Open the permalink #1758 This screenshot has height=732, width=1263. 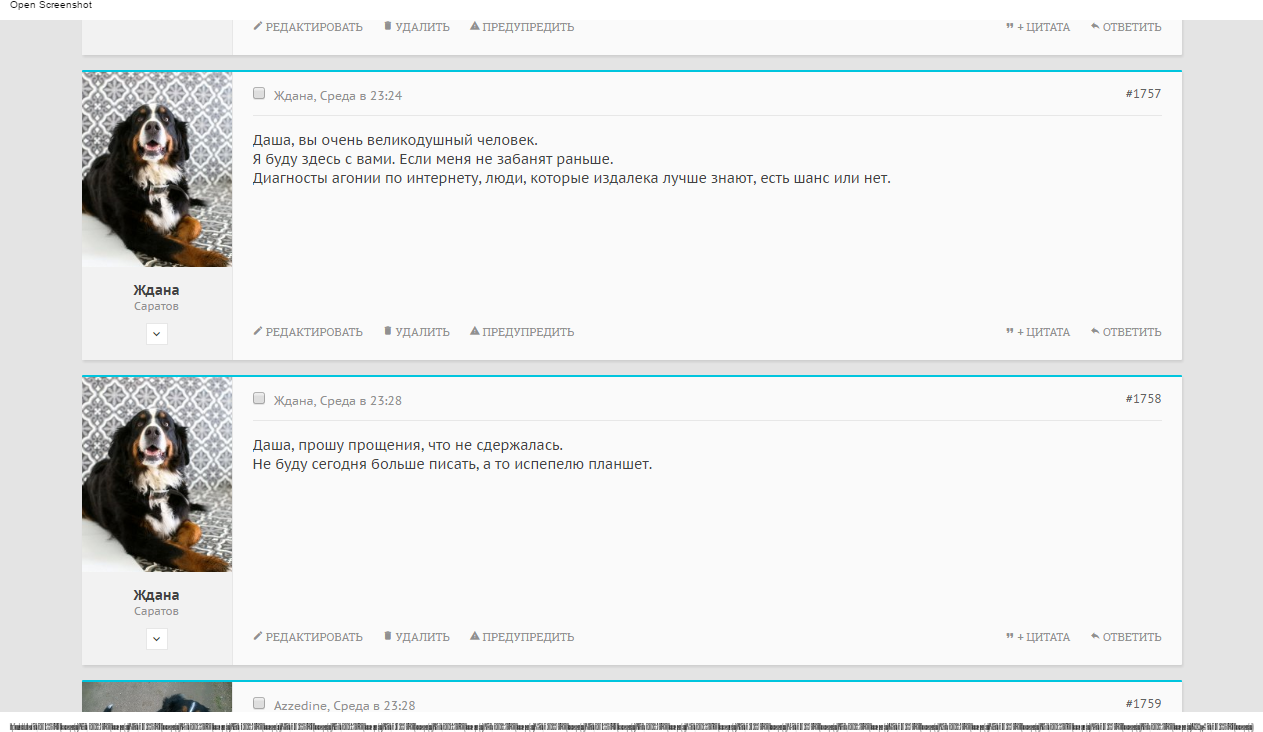click(x=1143, y=399)
